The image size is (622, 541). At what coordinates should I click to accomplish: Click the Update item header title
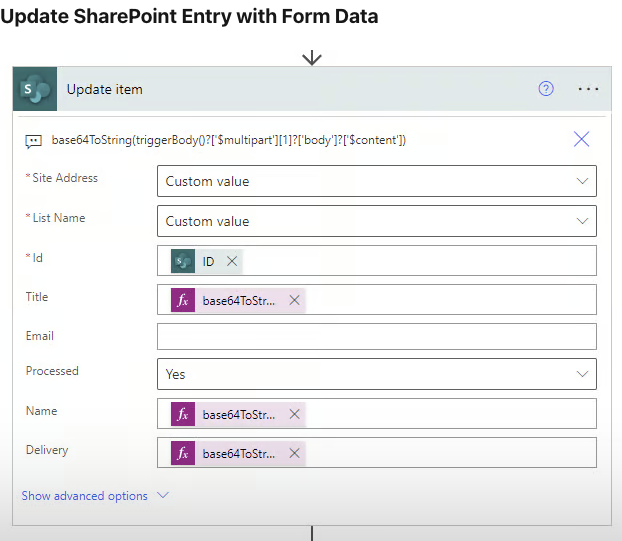[x=105, y=89]
